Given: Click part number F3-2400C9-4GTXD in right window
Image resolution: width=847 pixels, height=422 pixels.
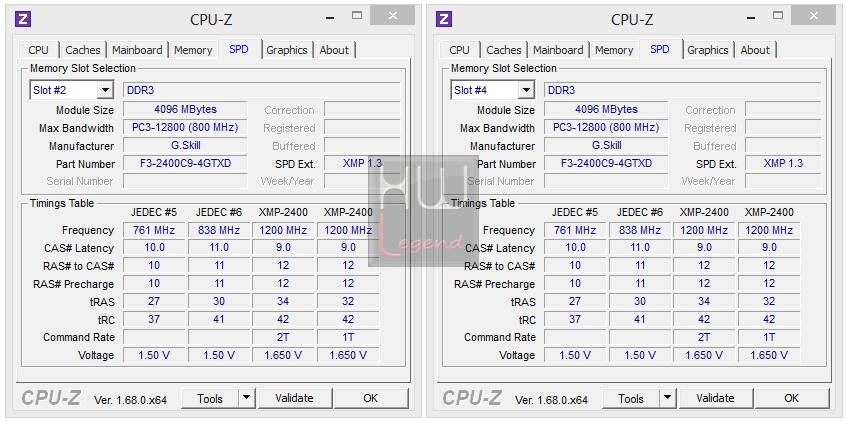Looking at the screenshot, I should pyautogui.click(x=606, y=163).
